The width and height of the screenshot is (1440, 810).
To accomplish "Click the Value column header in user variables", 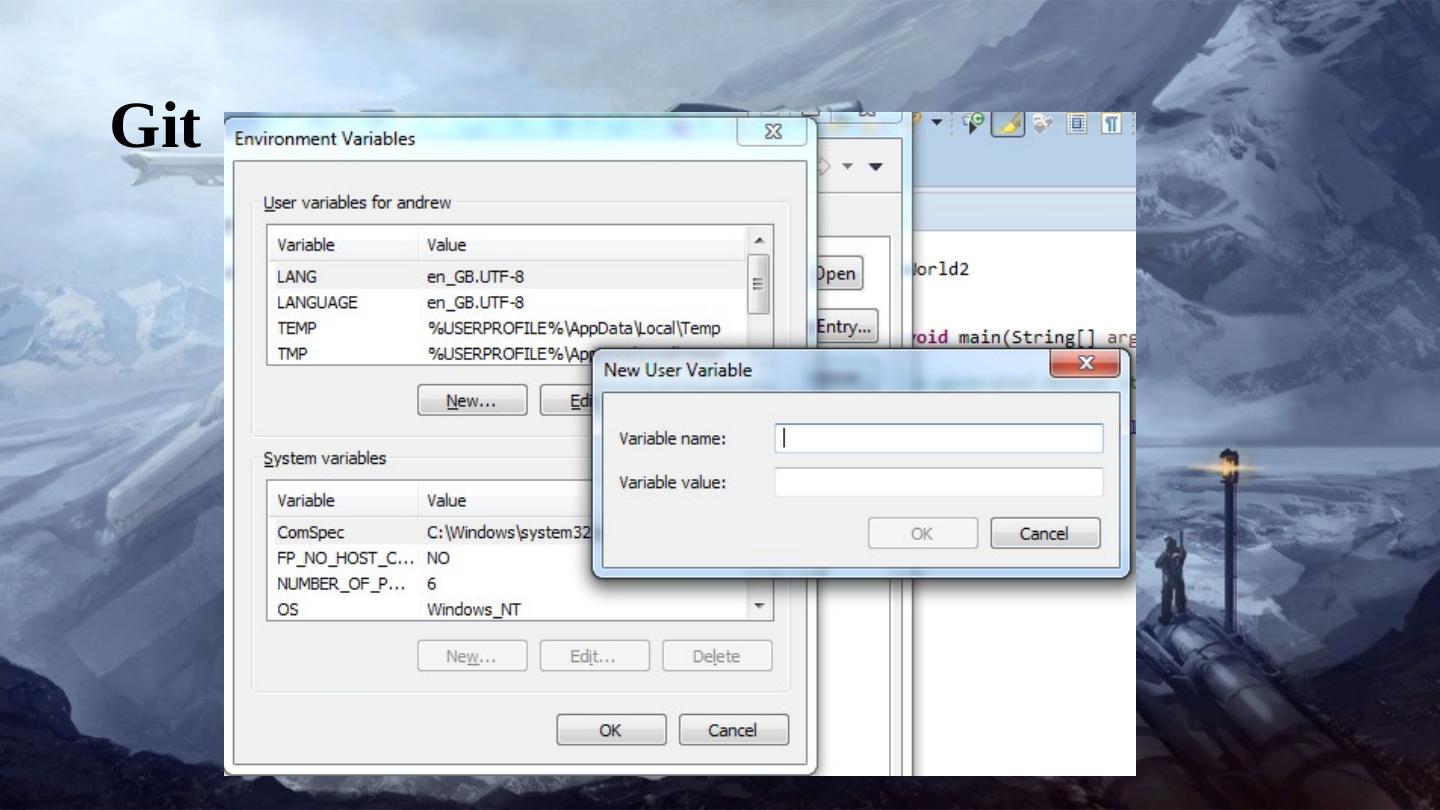I will (x=582, y=245).
